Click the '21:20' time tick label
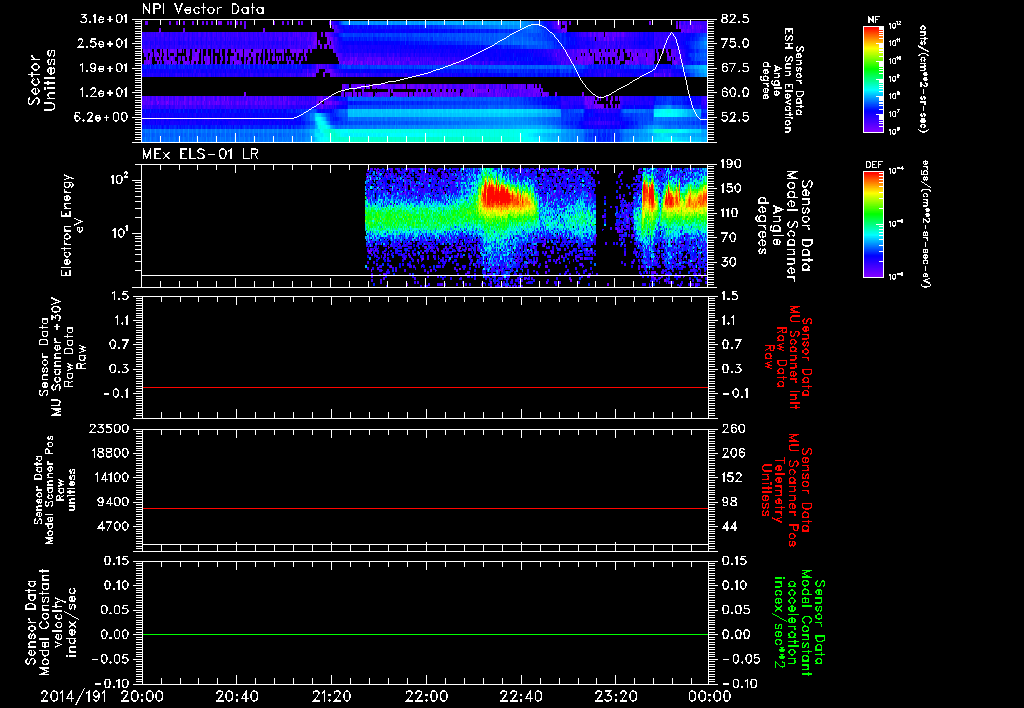 [x=332, y=696]
